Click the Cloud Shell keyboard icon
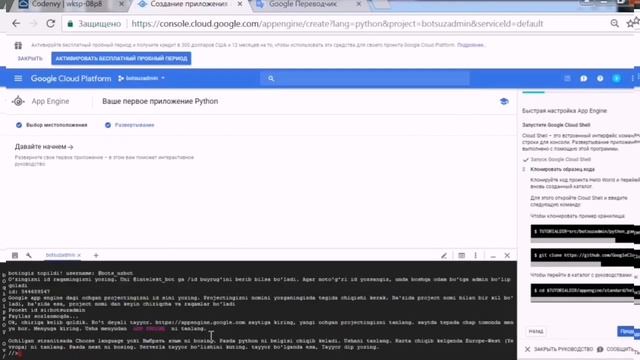640x360 pixels. pos(15,255)
